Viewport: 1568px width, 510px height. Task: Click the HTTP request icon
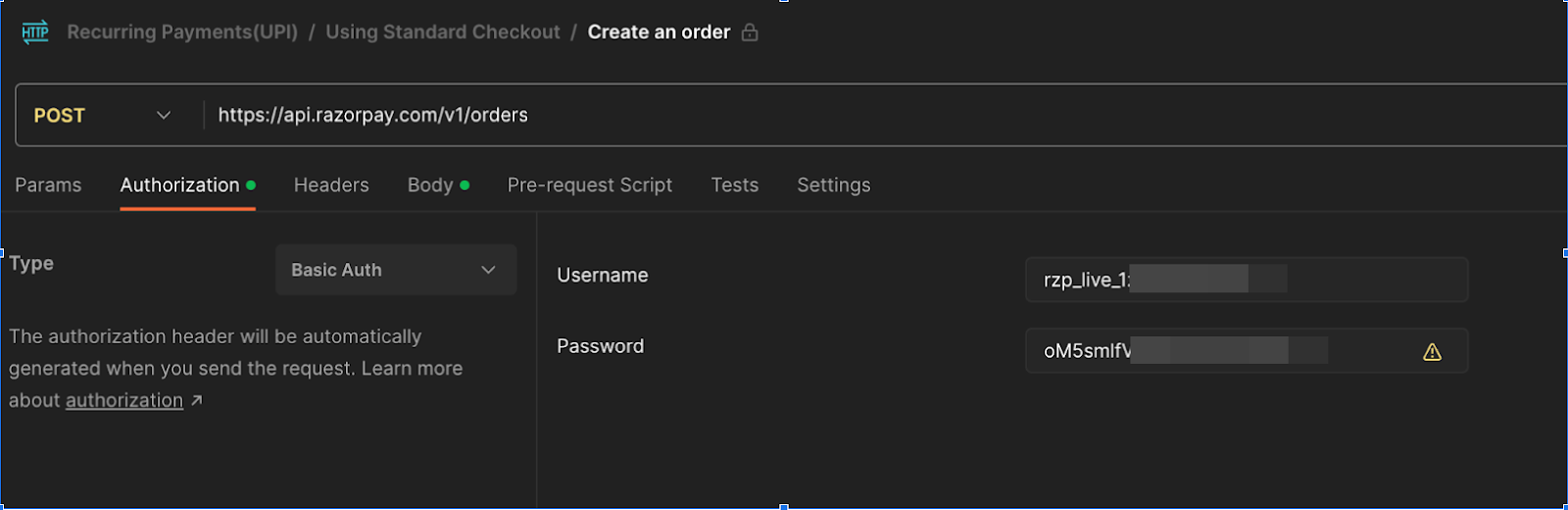coord(35,32)
